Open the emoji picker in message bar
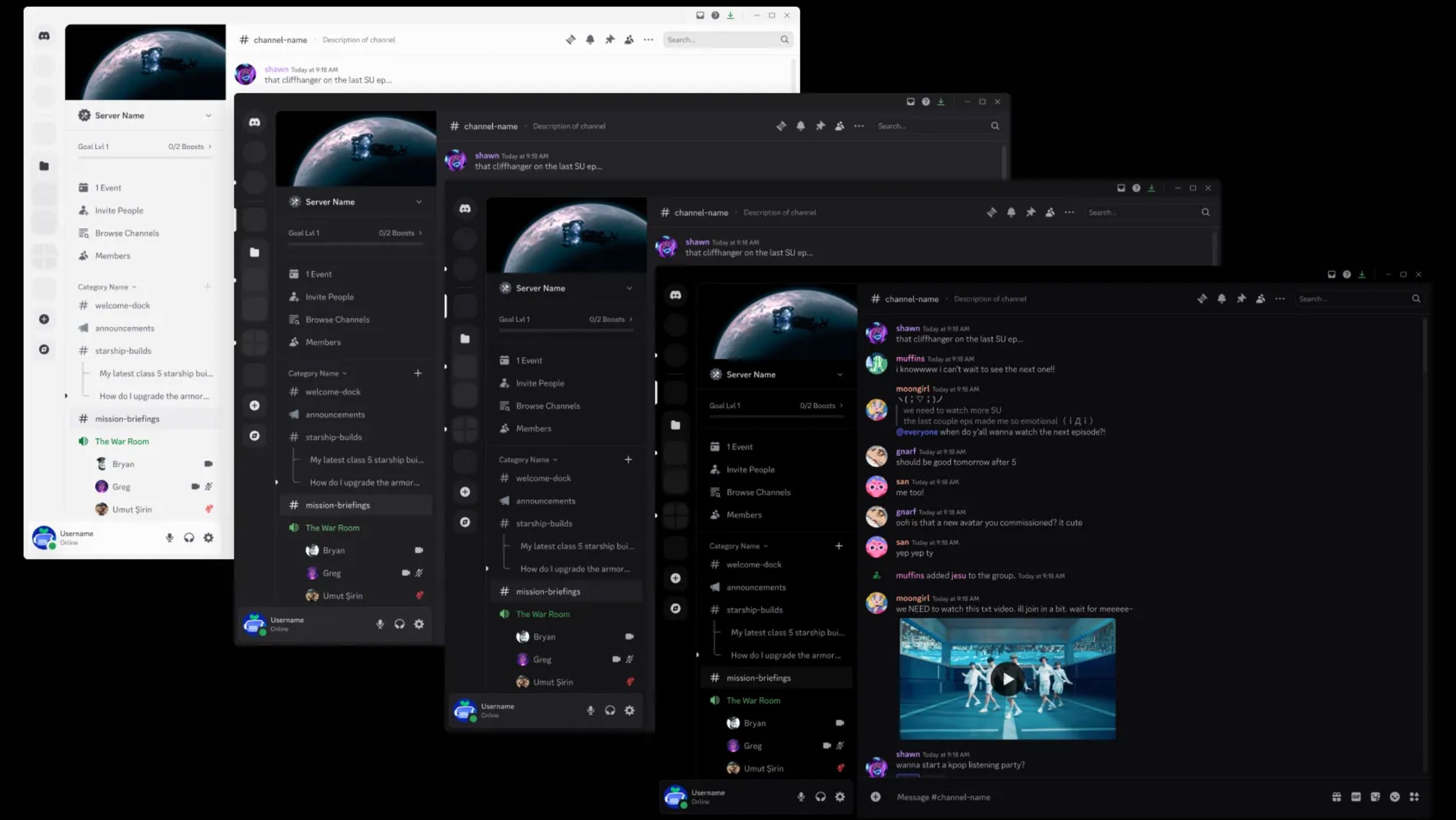The image size is (1456, 820). [x=1395, y=797]
